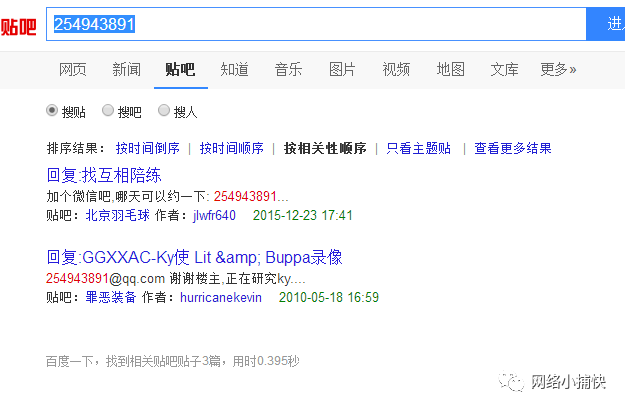Open the 图片 tab
Screen dimensions: 625x409
pyautogui.click(x=342, y=69)
